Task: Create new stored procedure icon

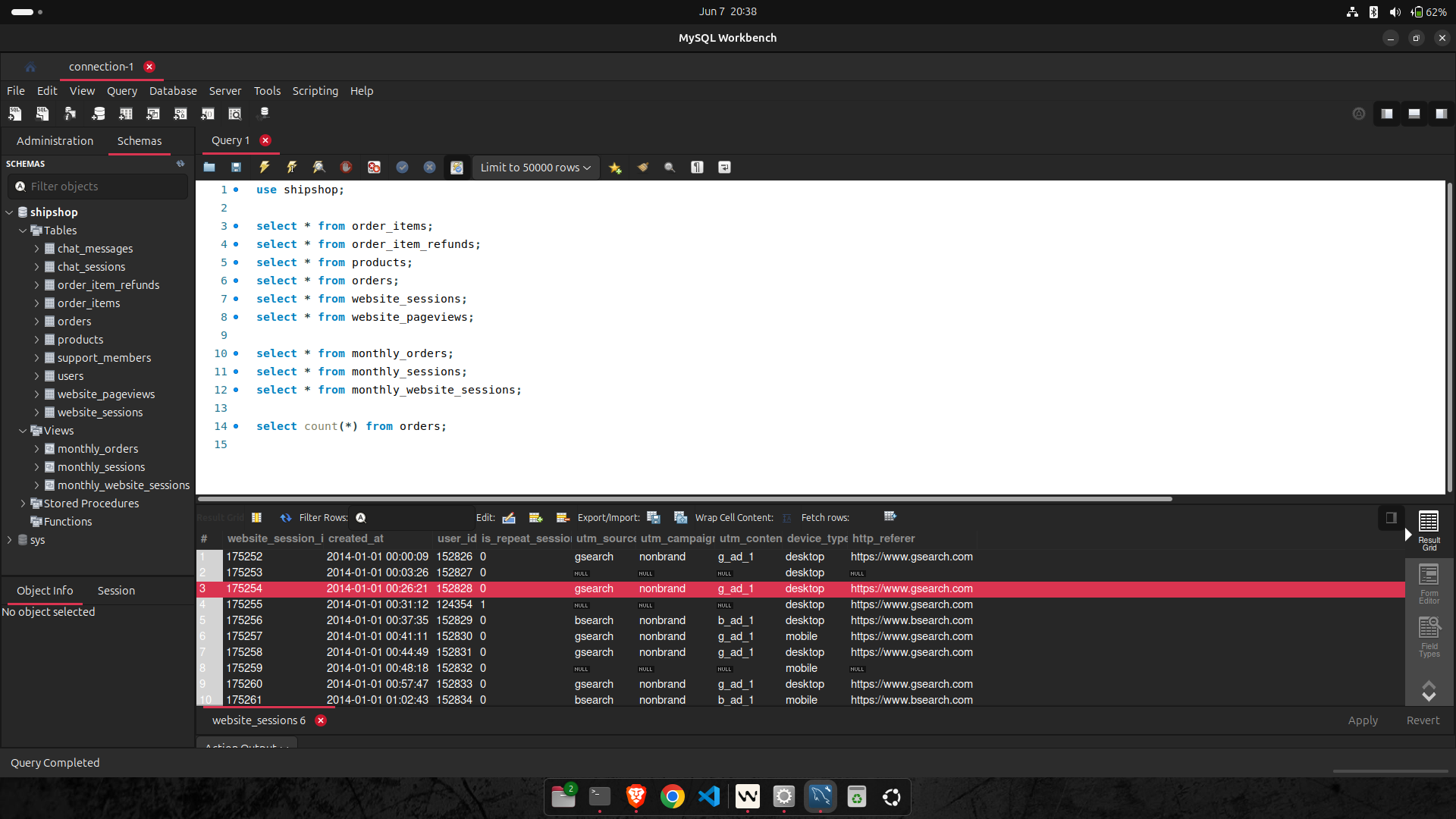Action: click(x=180, y=114)
